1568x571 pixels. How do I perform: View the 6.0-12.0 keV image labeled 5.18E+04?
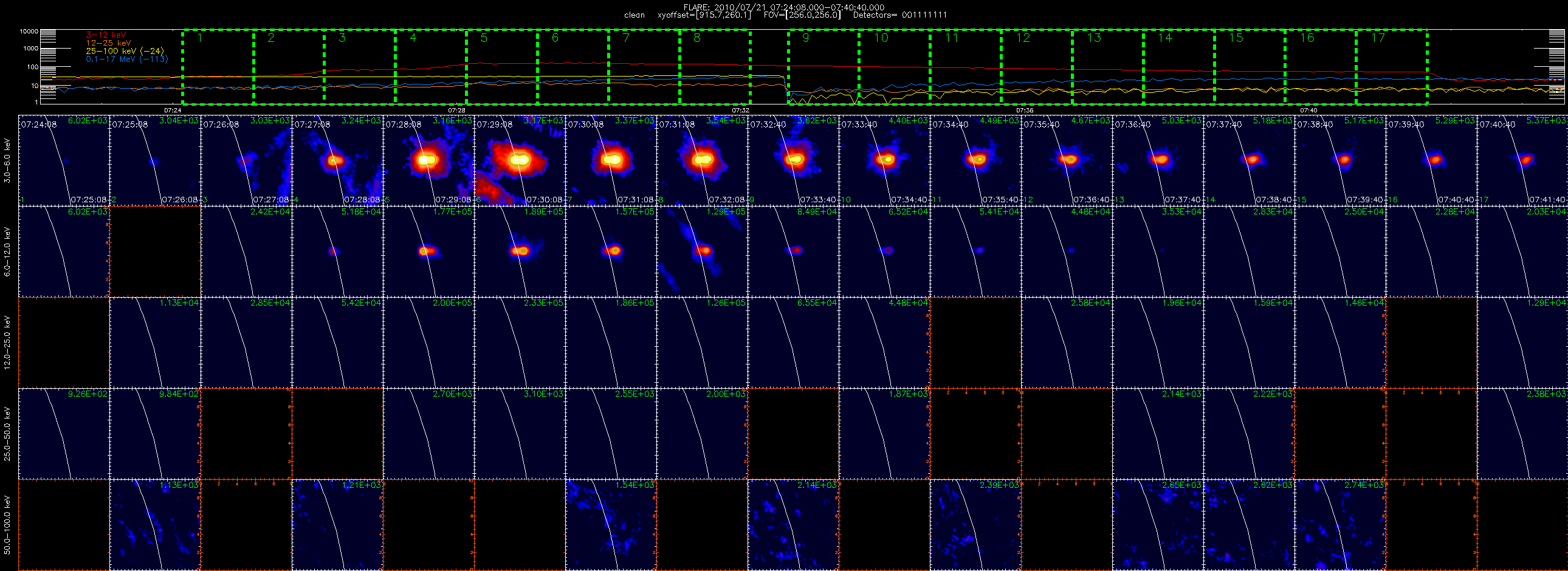338,251
